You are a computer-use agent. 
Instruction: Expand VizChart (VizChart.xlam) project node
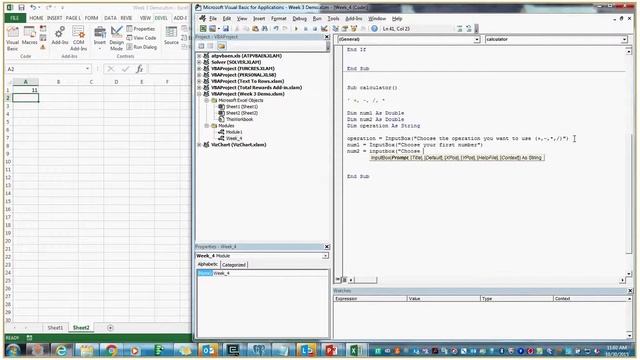pos(199,145)
